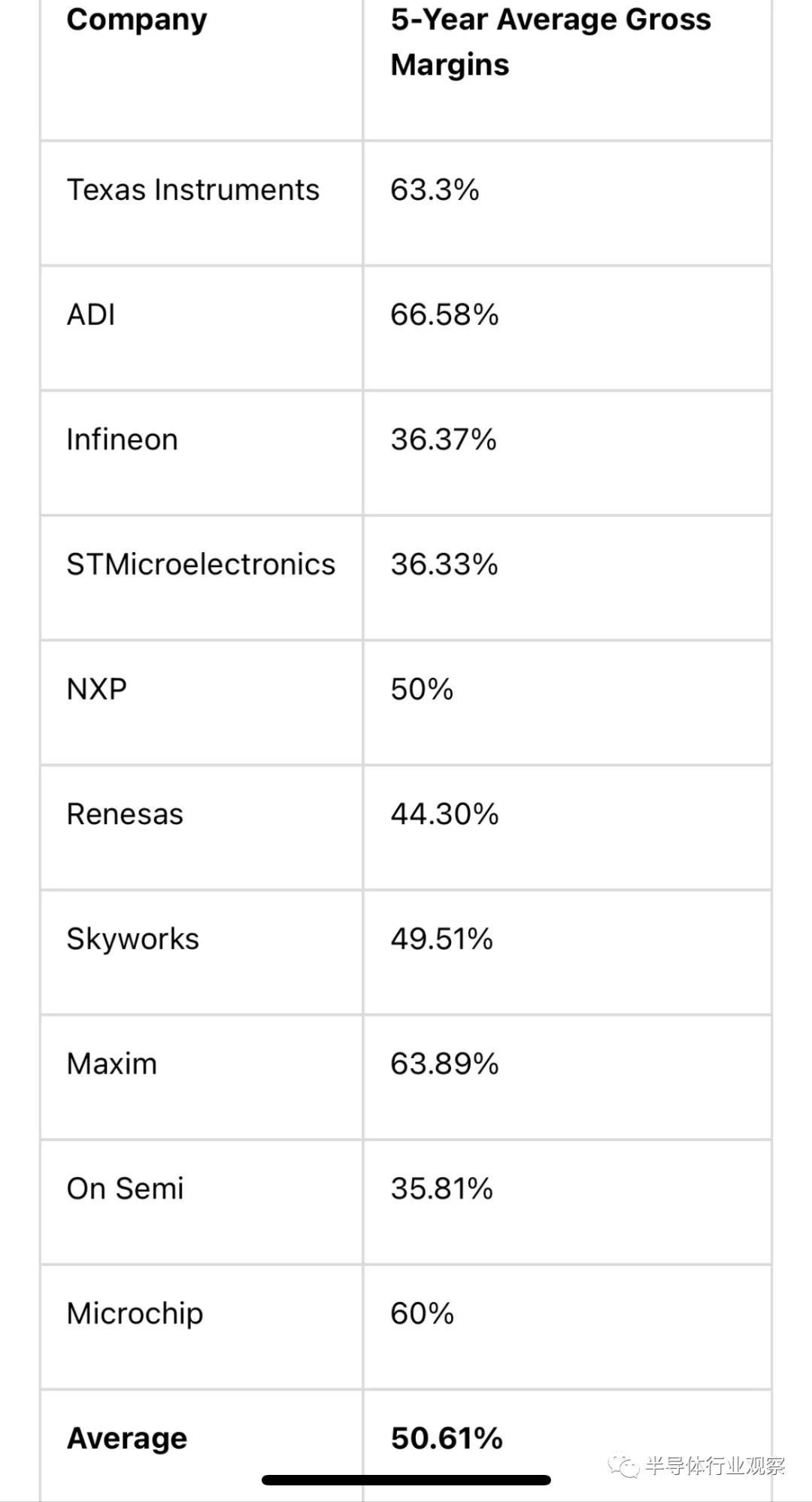The height and width of the screenshot is (1502, 812).
Task: Select the Company column header
Action: click(x=136, y=20)
